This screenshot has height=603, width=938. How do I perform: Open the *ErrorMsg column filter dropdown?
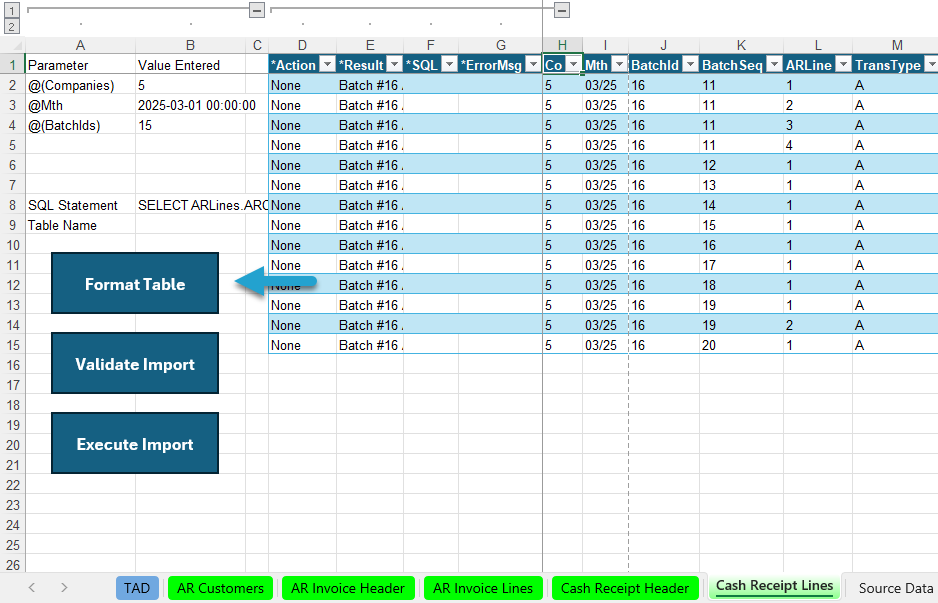coord(533,65)
